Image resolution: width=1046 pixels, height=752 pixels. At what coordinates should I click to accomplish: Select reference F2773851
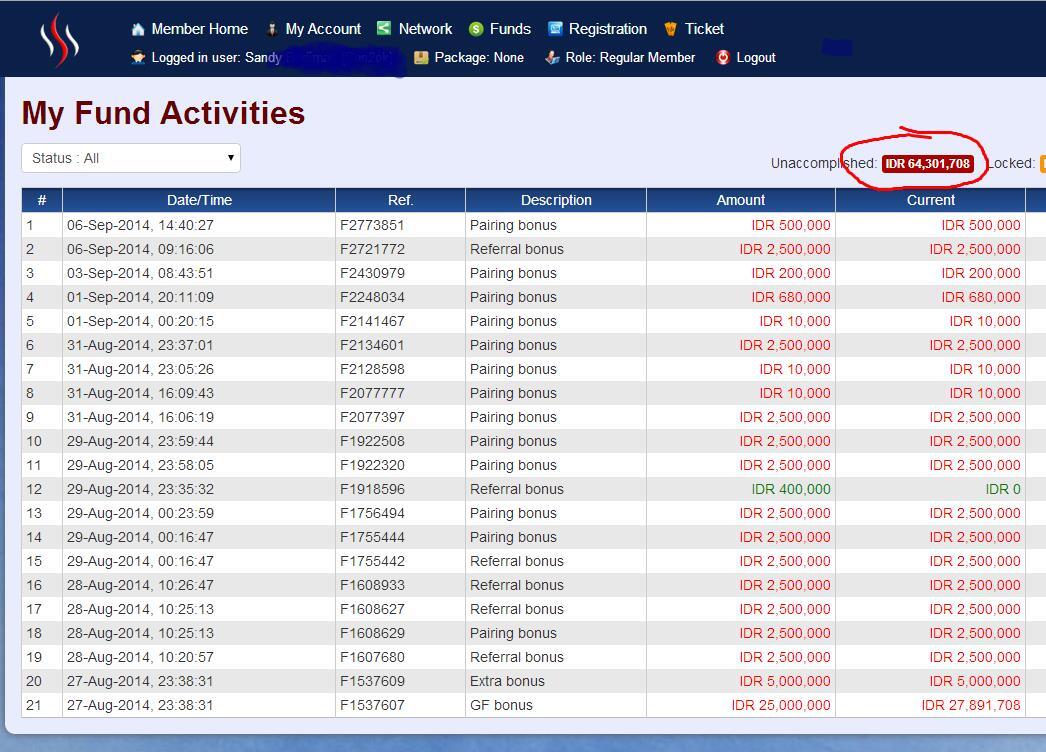(372, 226)
